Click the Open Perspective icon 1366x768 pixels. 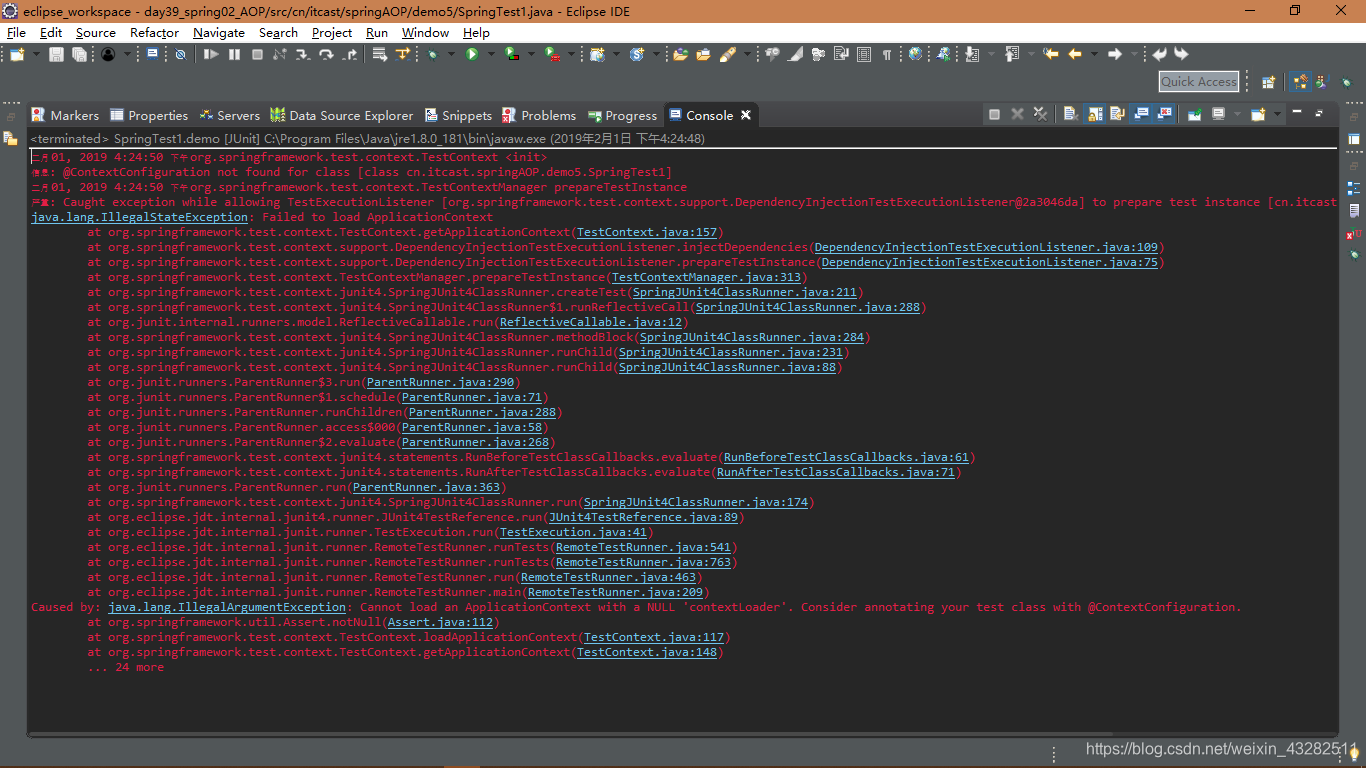pos(1268,82)
